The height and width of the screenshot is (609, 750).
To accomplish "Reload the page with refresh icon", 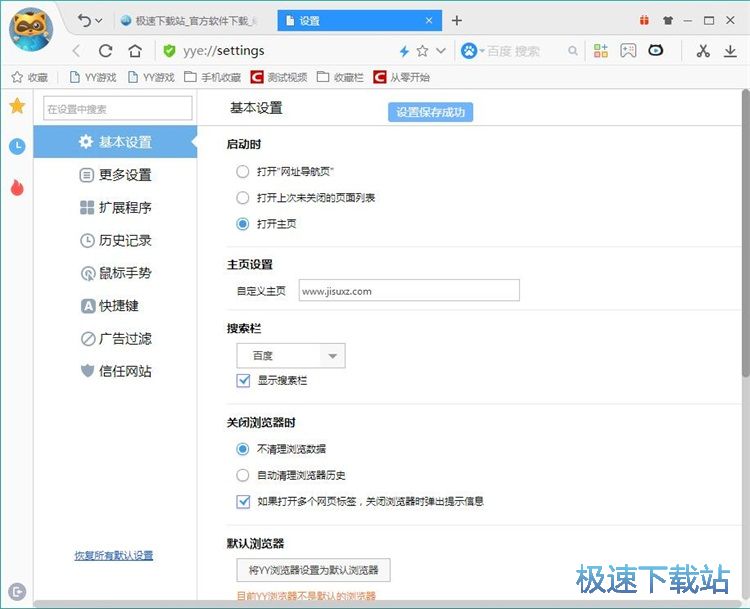I will 105,51.
